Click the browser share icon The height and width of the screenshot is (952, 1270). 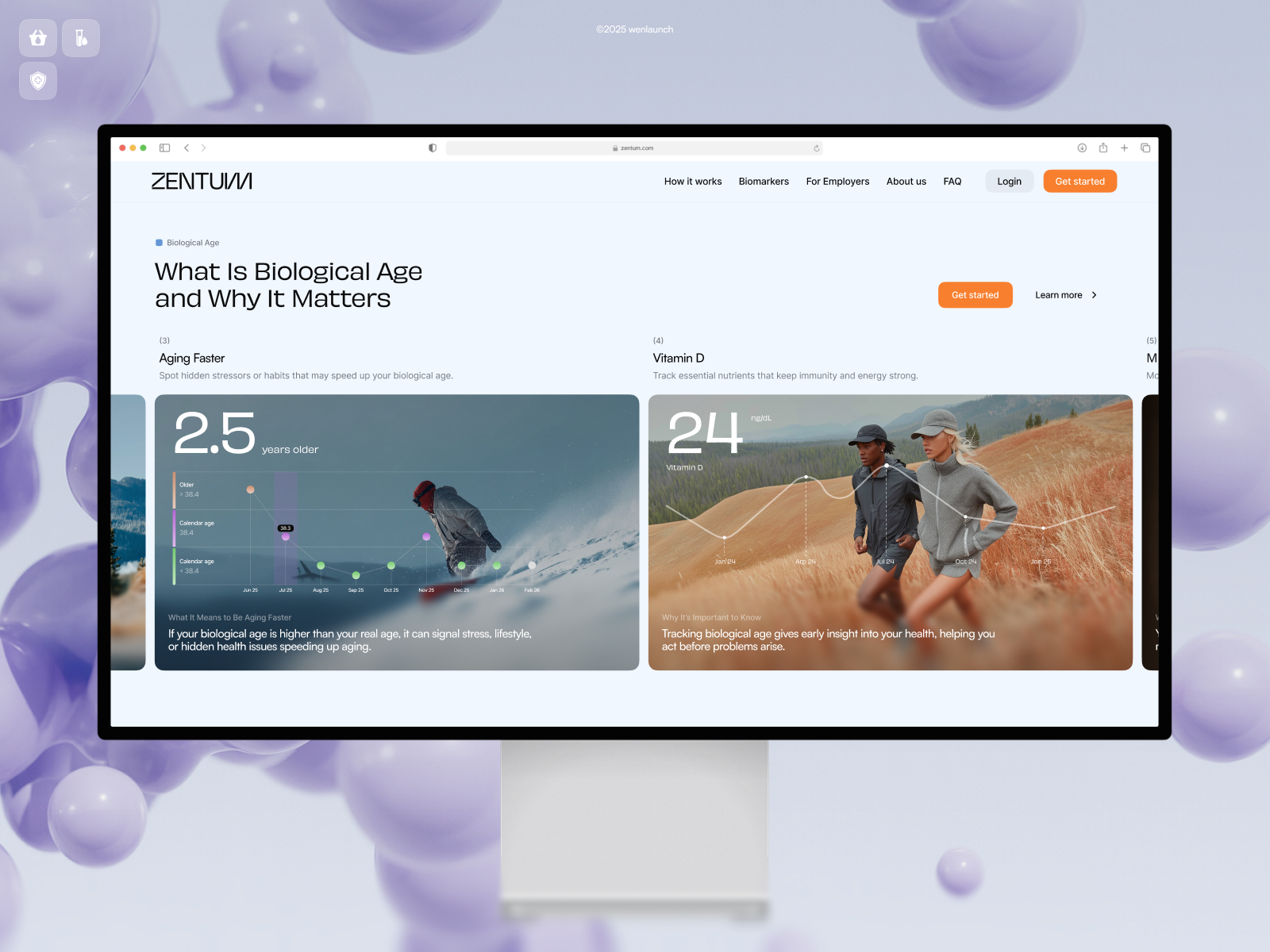[x=1103, y=148]
